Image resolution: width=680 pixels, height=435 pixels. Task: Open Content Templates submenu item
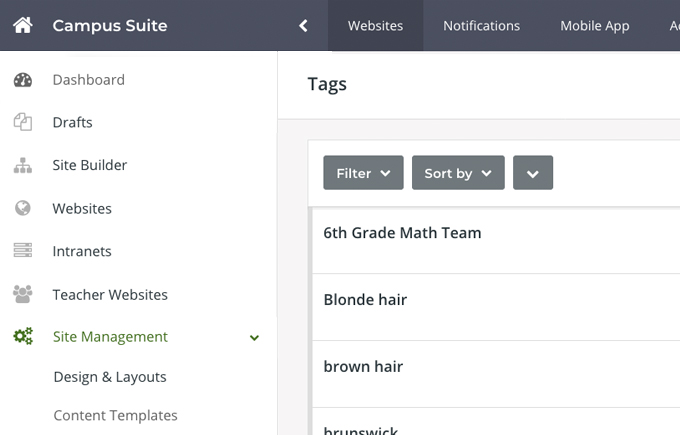[115, 415]
